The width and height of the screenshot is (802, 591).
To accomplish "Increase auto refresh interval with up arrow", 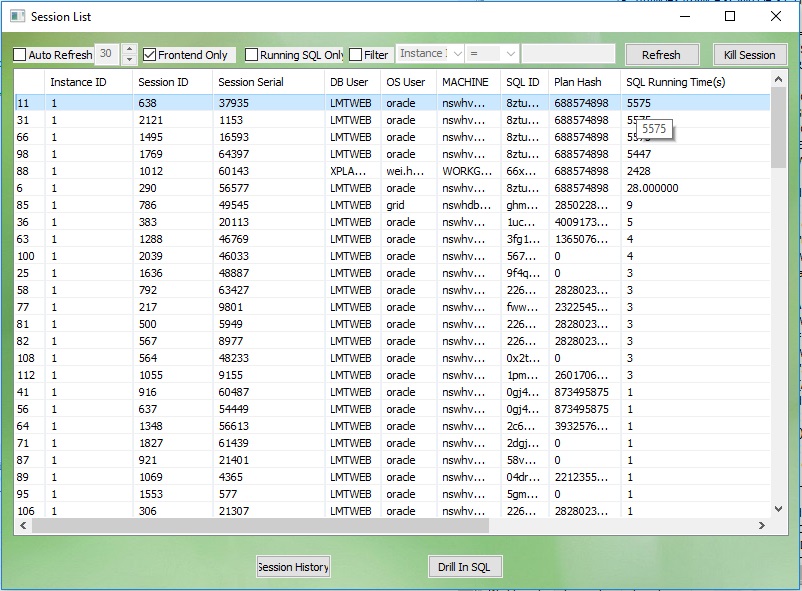I will (129, 49).
